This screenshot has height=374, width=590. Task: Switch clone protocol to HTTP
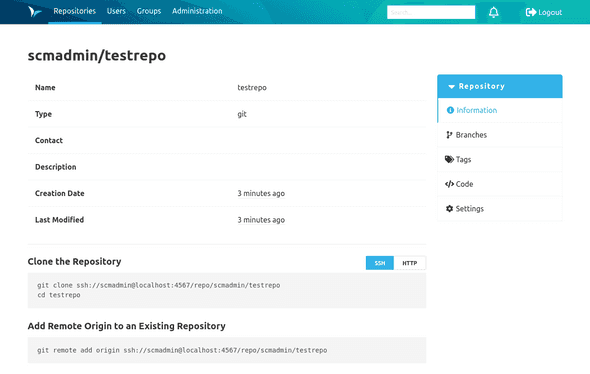coord(409,263)
